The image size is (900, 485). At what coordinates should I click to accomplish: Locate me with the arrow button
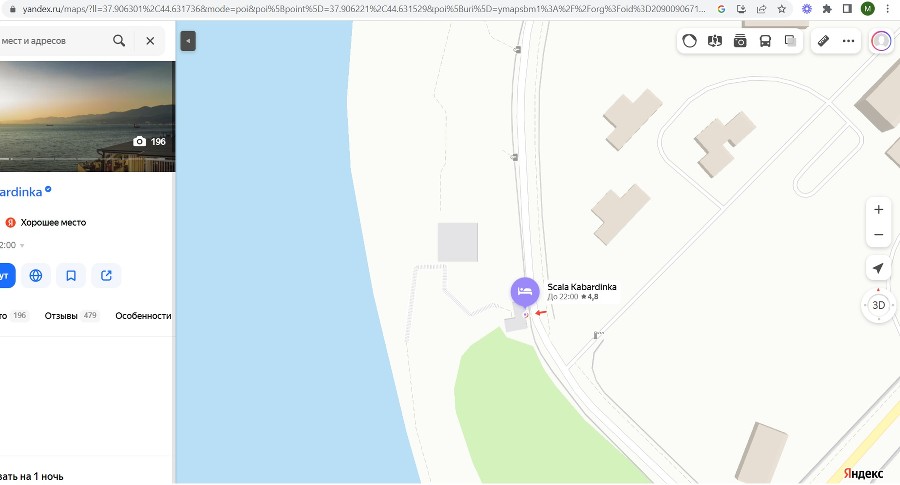tap(878, 268)
